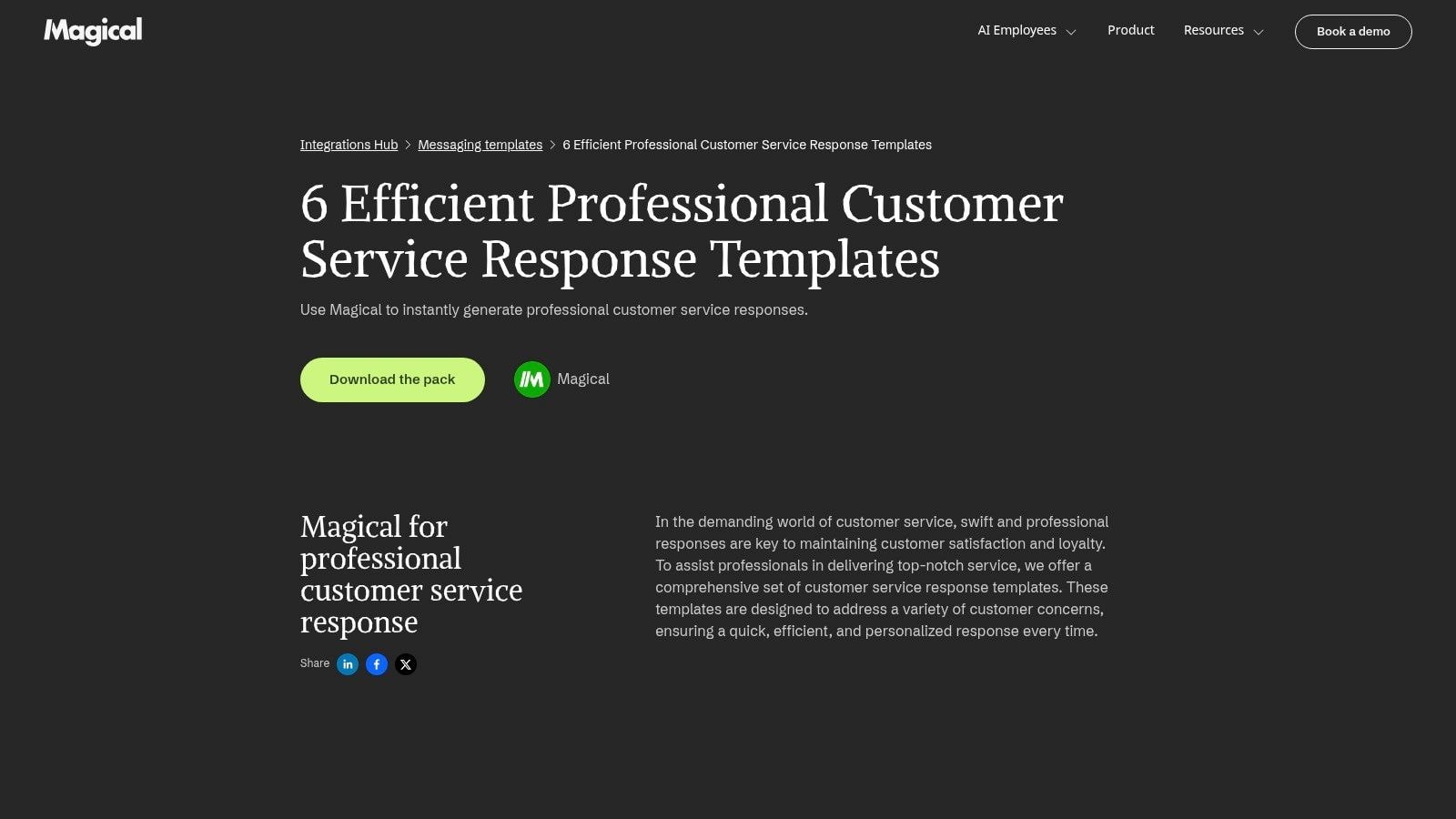Click the Magical author name text
The width and height of the screenshot is (1456, 819).
[583, 379]
